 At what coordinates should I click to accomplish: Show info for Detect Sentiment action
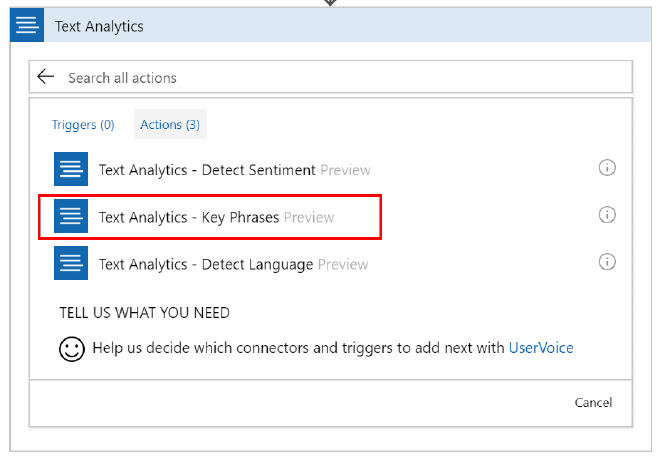(607, 168)
